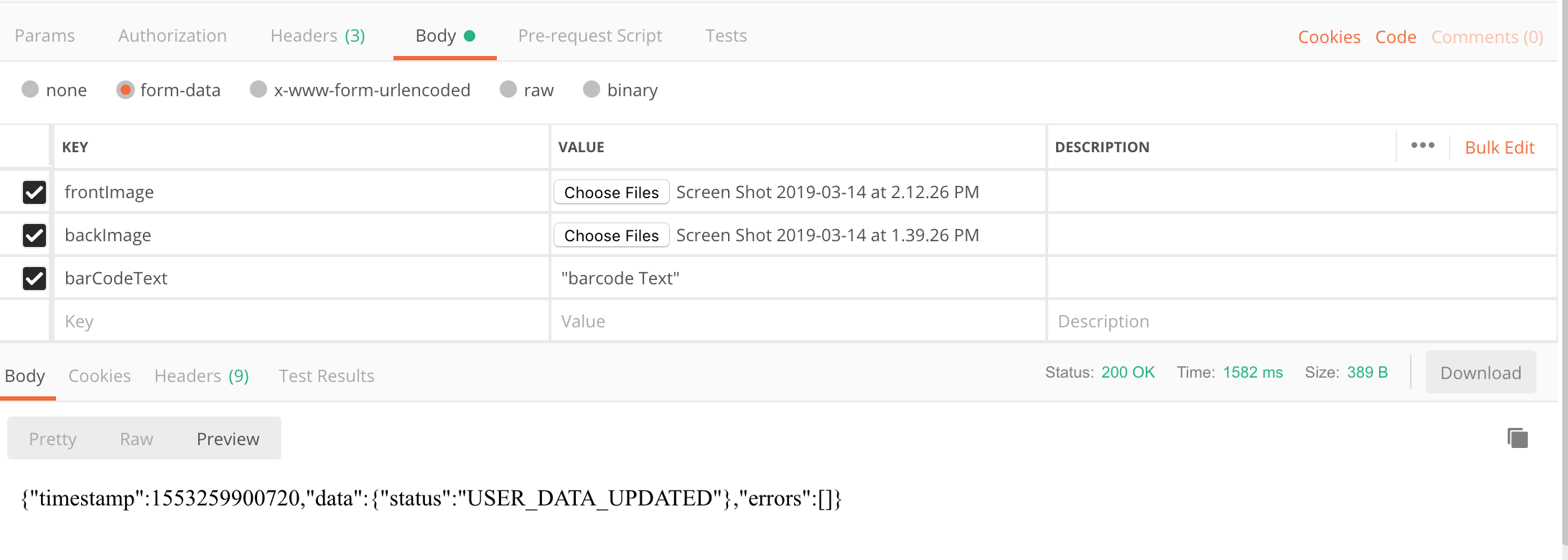This screenshot has width=1568, height=560.
Task: Open the table options ellipsis menu
Action: (x=1422, y=146)
